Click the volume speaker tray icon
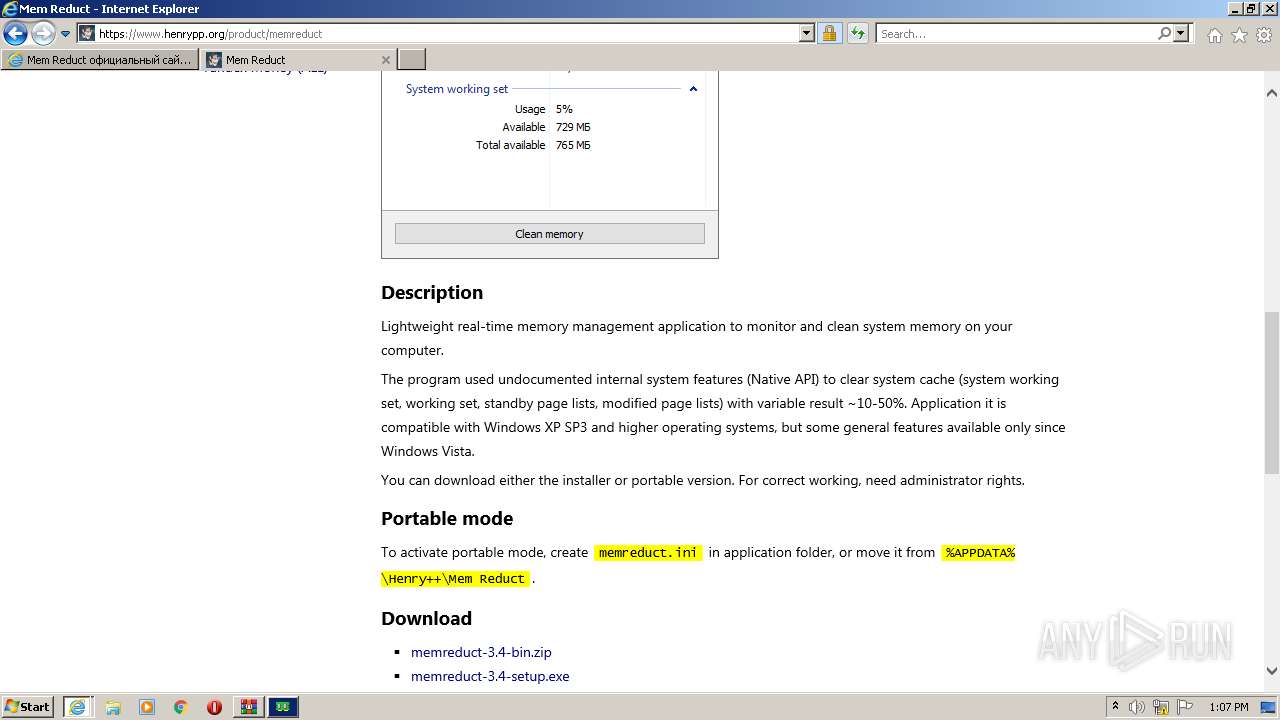1280x720 pixels. [1138, 707]
